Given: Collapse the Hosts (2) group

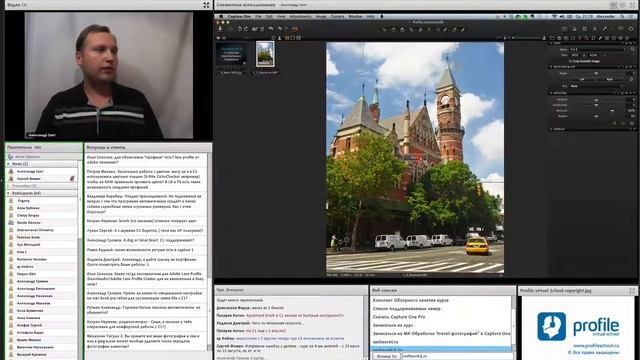Looking at the screenshot, I should pos(8,164).
